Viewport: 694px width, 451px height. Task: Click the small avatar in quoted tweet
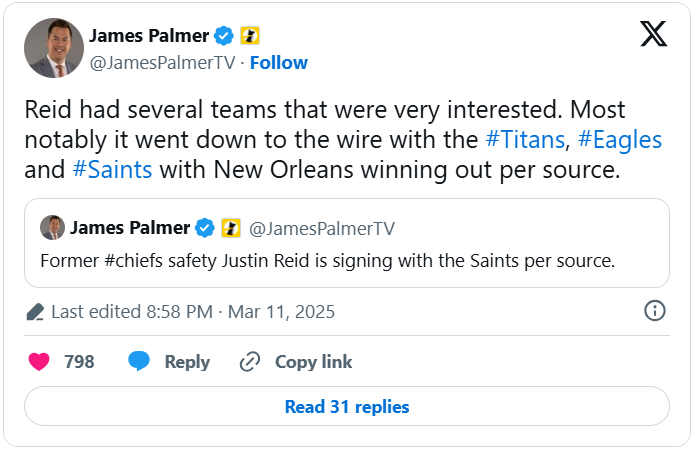pyautogui.click(x=52, y=228)
